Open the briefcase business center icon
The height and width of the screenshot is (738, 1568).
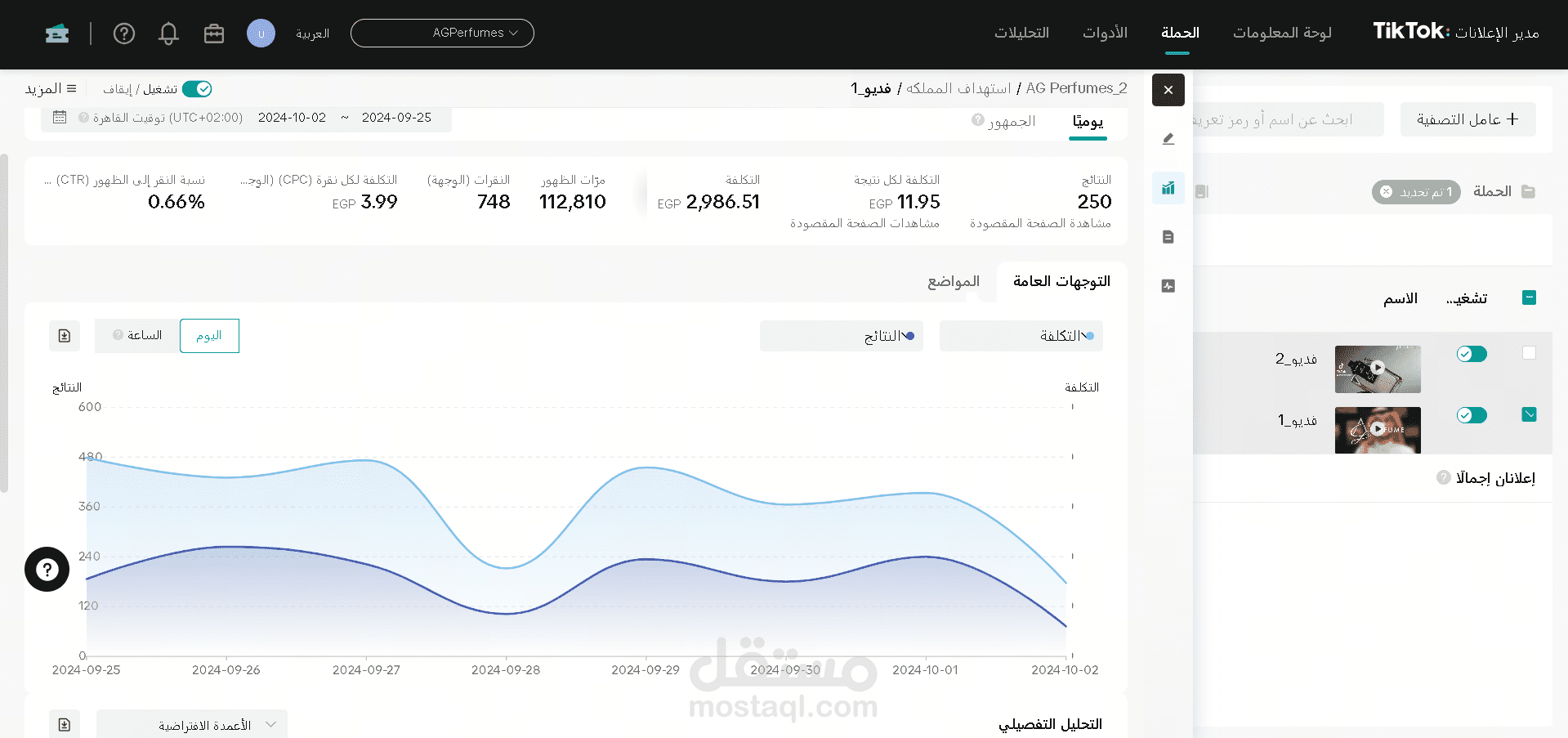[214, 34]
